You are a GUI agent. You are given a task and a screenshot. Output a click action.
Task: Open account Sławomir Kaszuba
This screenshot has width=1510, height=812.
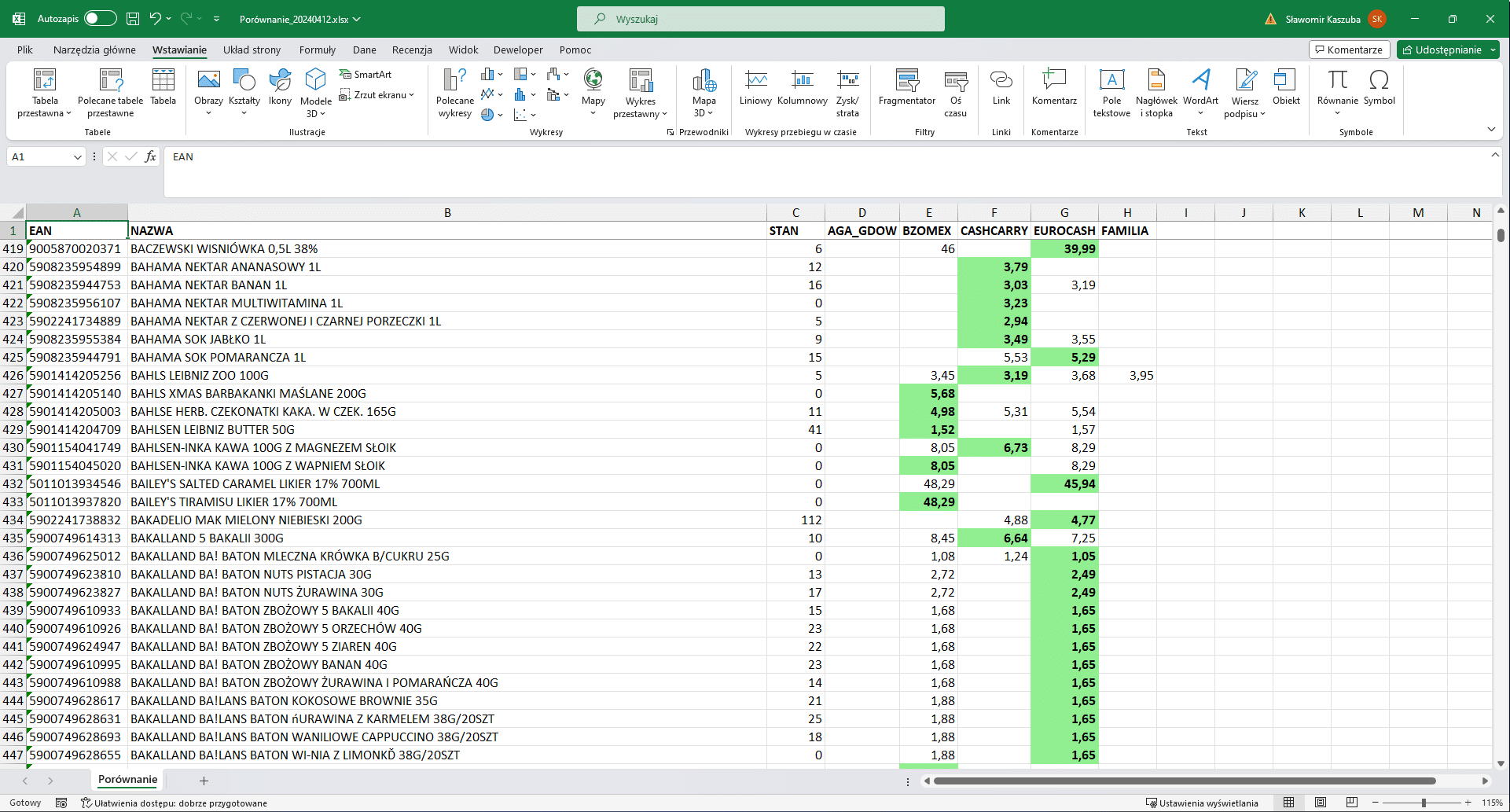(x=1335, y=19)
